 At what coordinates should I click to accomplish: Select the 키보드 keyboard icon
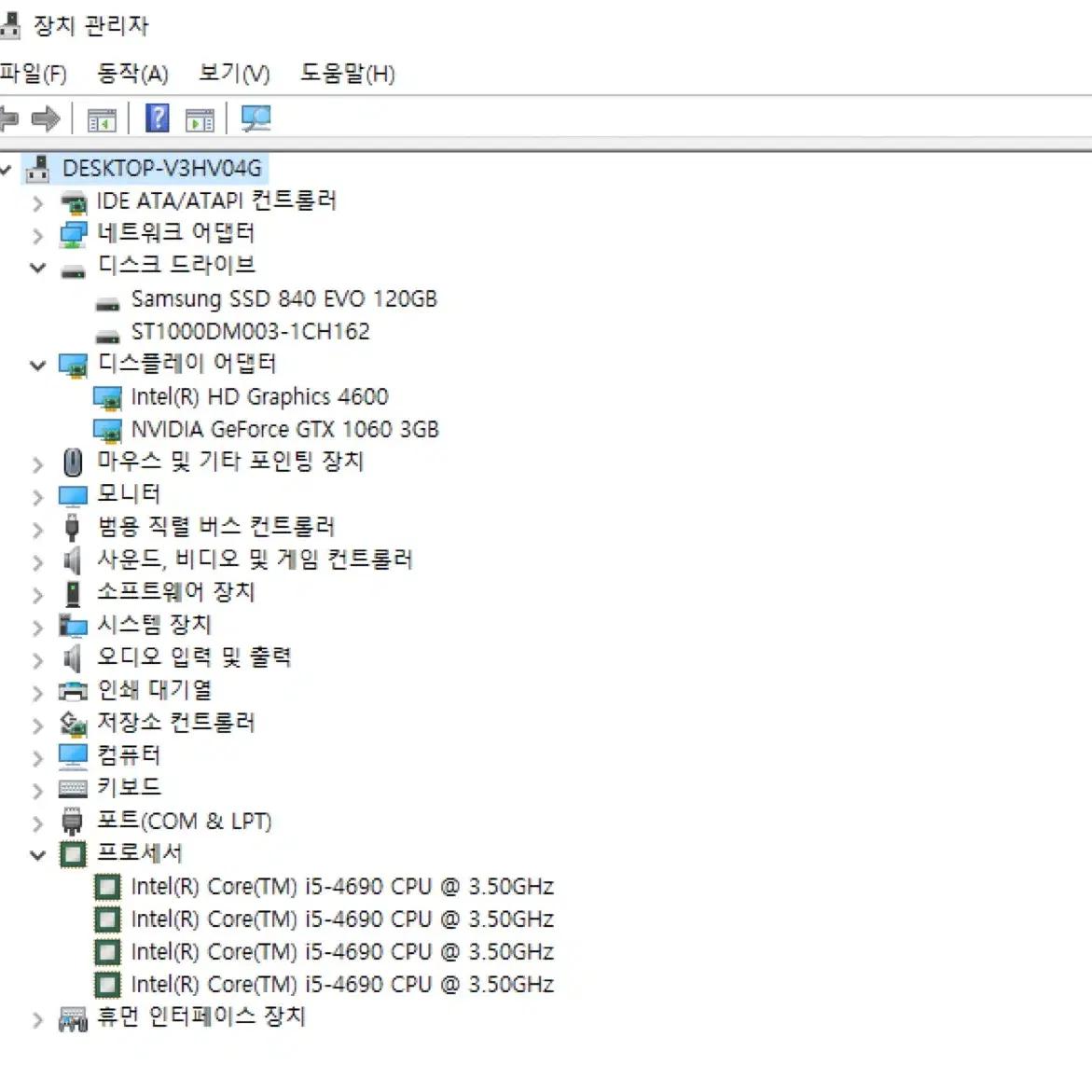pos(73,789)
